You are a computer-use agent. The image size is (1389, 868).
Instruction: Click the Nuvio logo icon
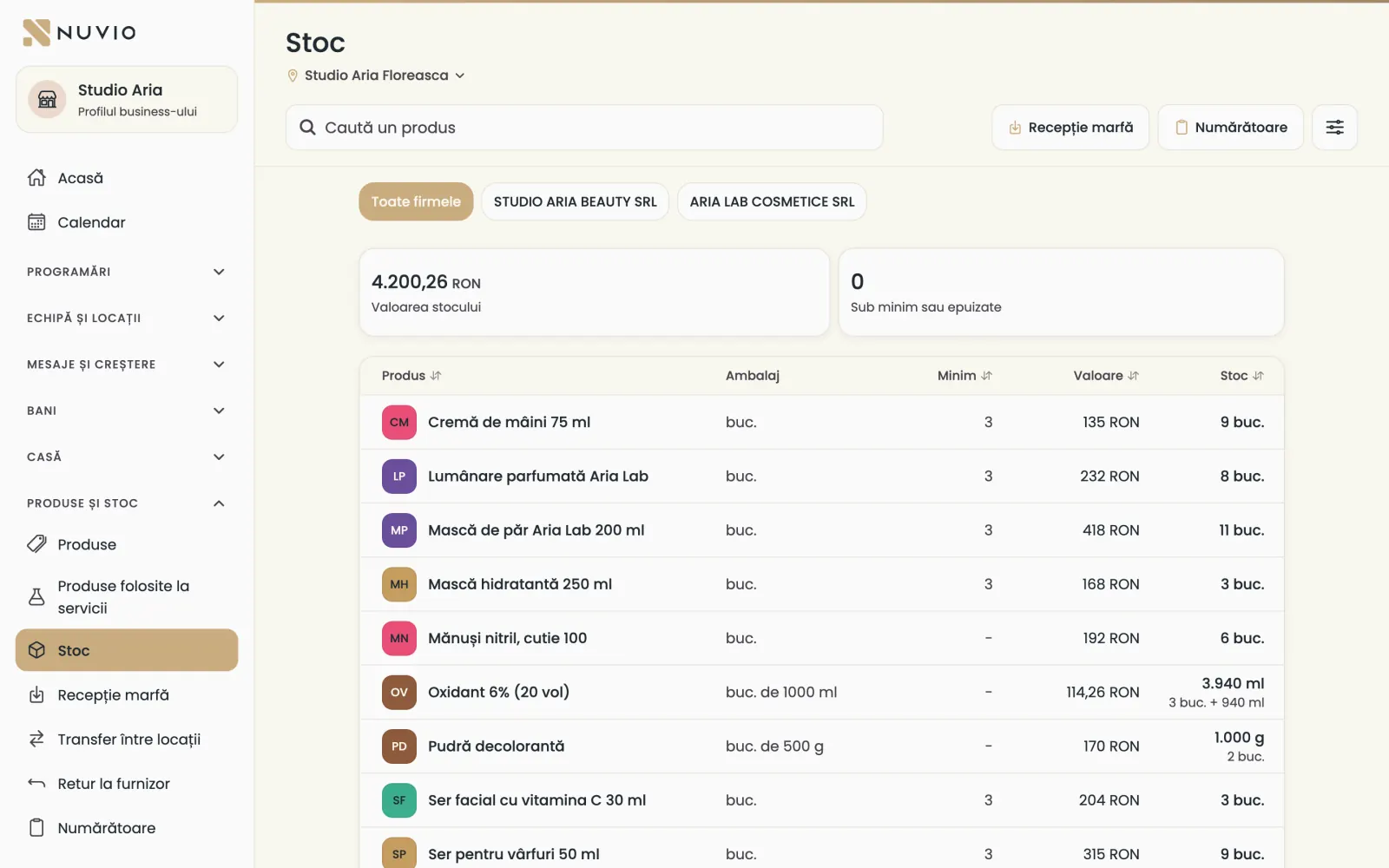(x=36, y=33)
